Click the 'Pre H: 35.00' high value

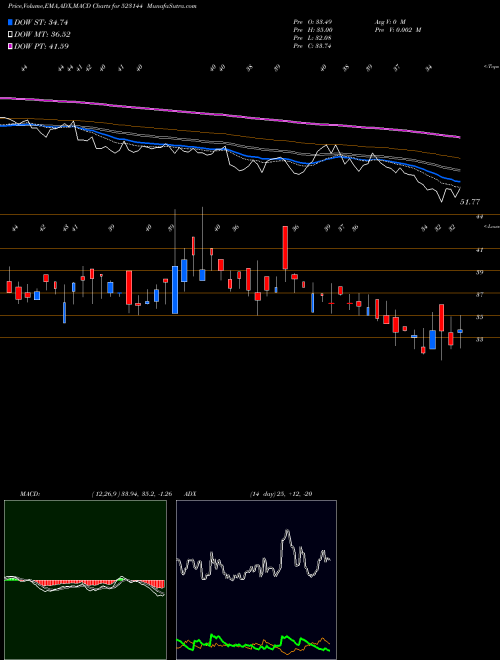(x=313, y=30)
